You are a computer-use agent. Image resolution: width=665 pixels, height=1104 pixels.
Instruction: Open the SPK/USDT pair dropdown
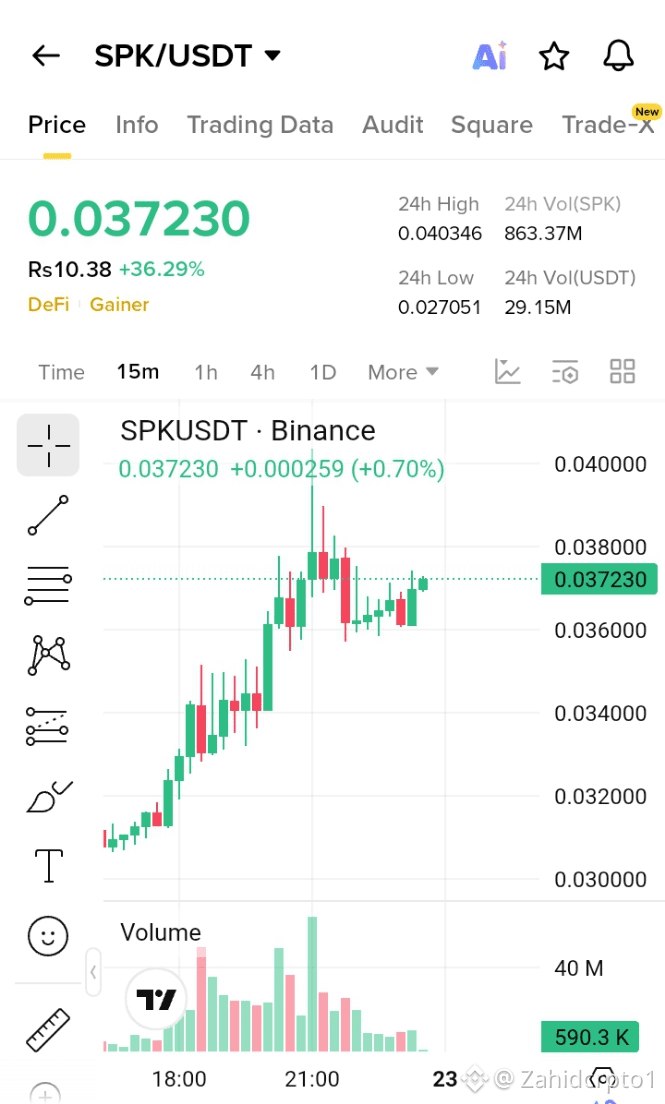pos(187,56)
